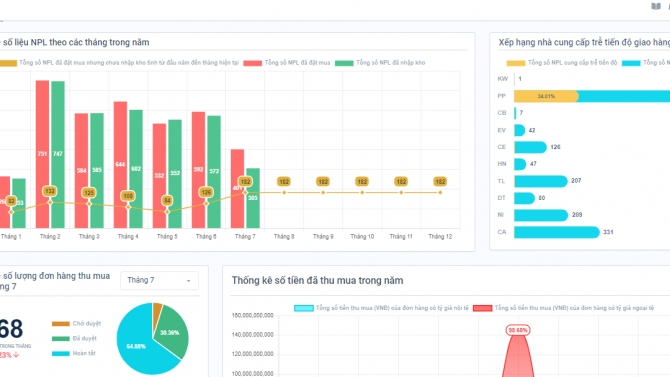Select the 64.08% cyan pie slice

pos(135,348)
